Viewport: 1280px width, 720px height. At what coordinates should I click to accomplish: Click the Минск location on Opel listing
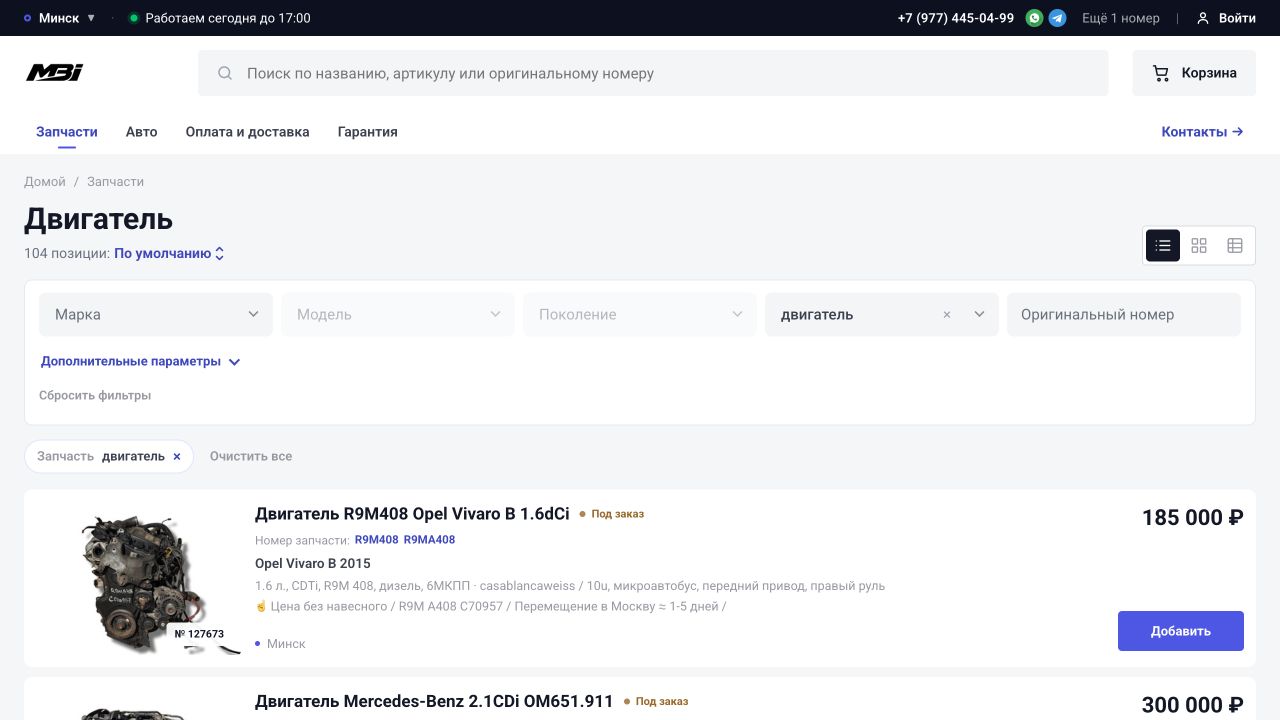pos(286,644)
